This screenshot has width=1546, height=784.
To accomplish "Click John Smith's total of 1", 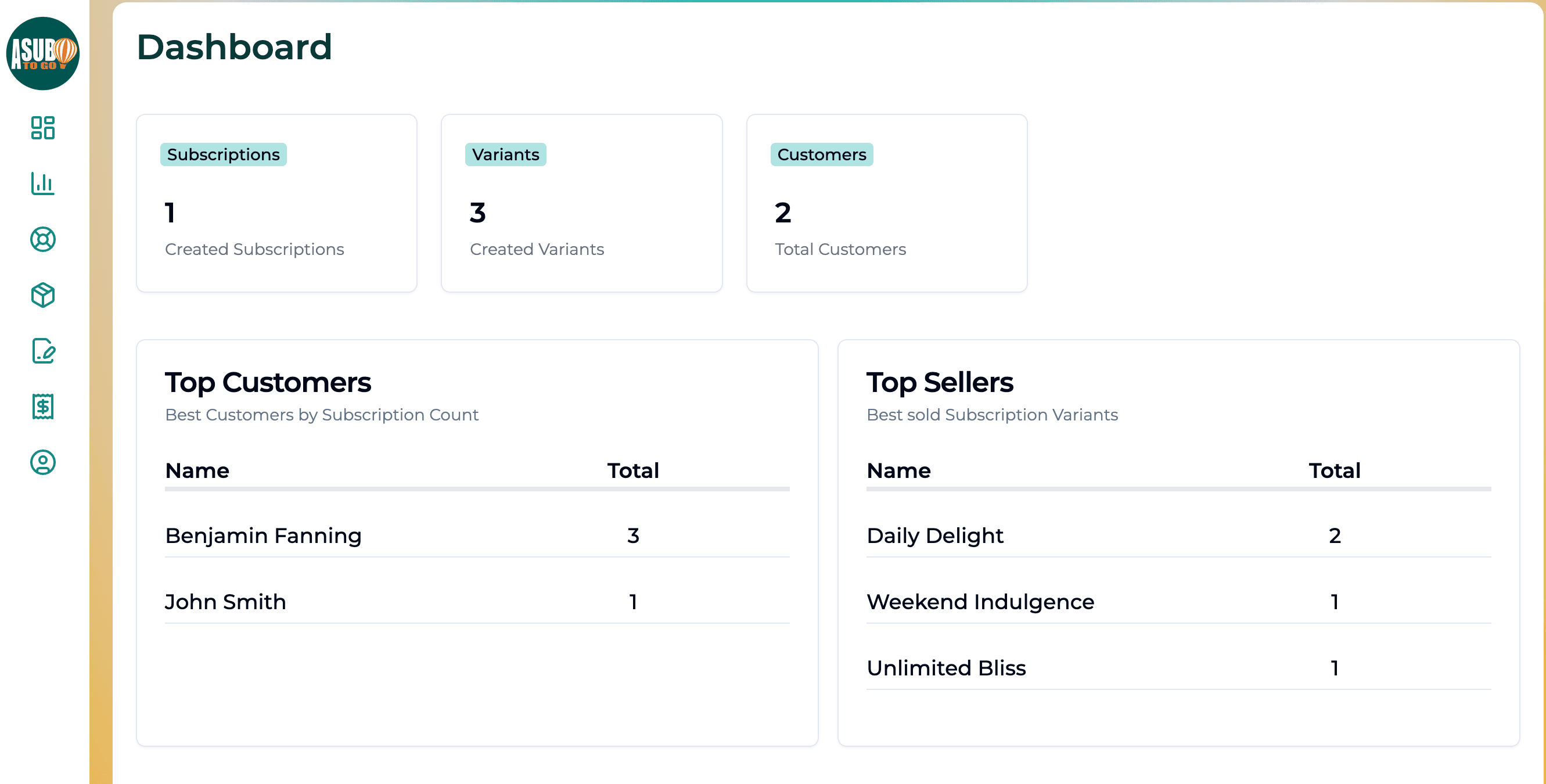I will point(633,602).
